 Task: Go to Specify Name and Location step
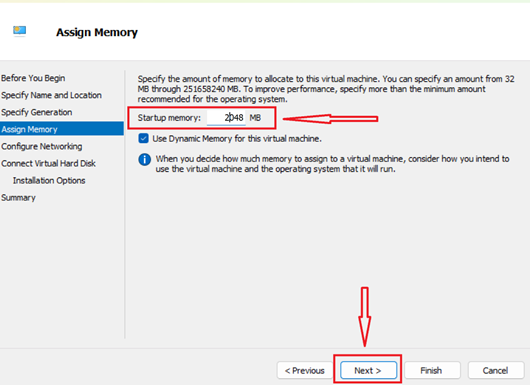[x=51, y=95]
